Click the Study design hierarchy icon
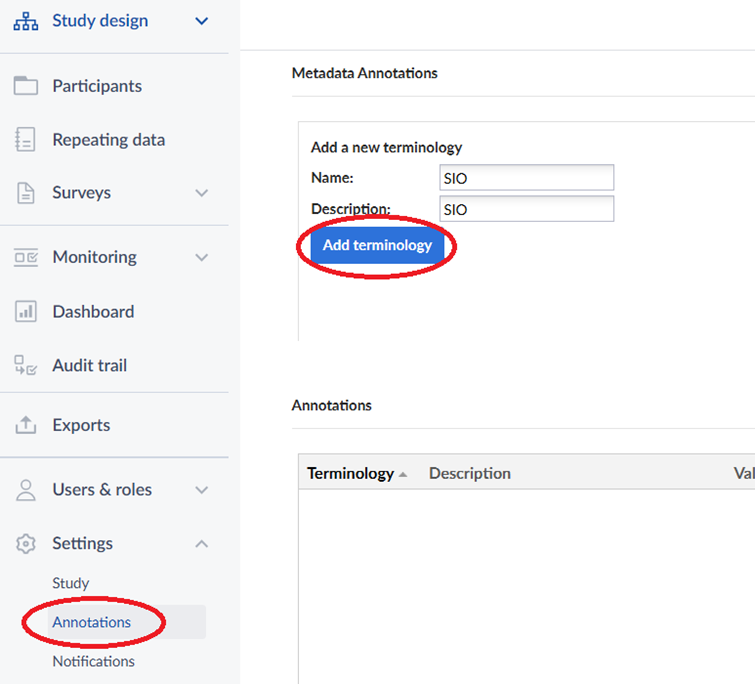Image resolution: width=755 pixels, height=684 pixels. 26,21
